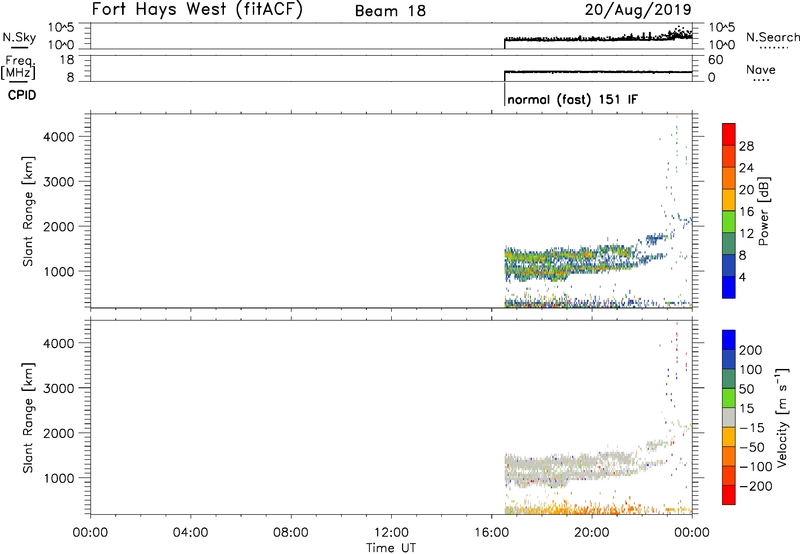Select the 'Beam 18' label

(390, 11)
